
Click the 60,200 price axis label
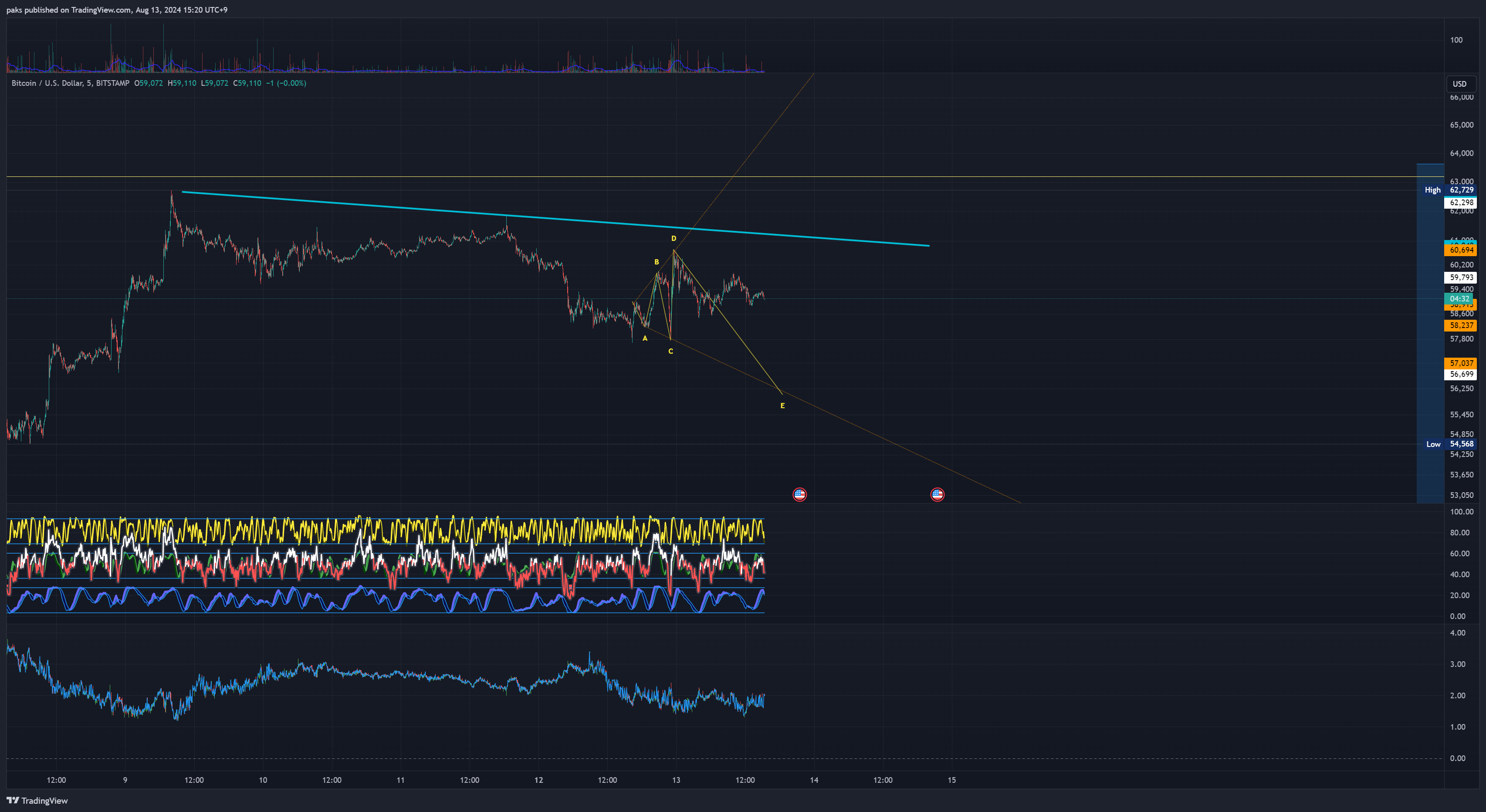tap(1461, 265)
